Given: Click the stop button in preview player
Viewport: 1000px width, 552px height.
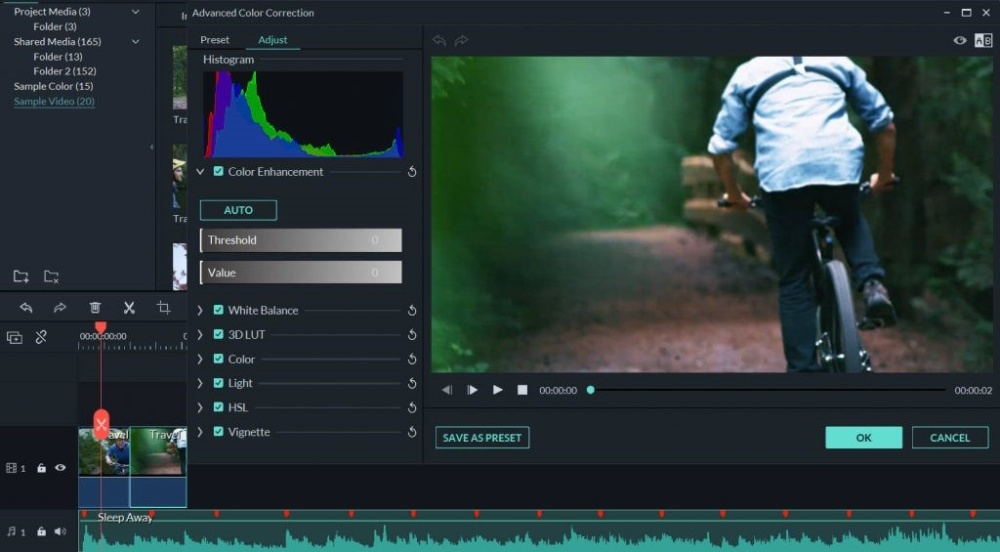Looking at the screenshot, I should tap(522, 390).
